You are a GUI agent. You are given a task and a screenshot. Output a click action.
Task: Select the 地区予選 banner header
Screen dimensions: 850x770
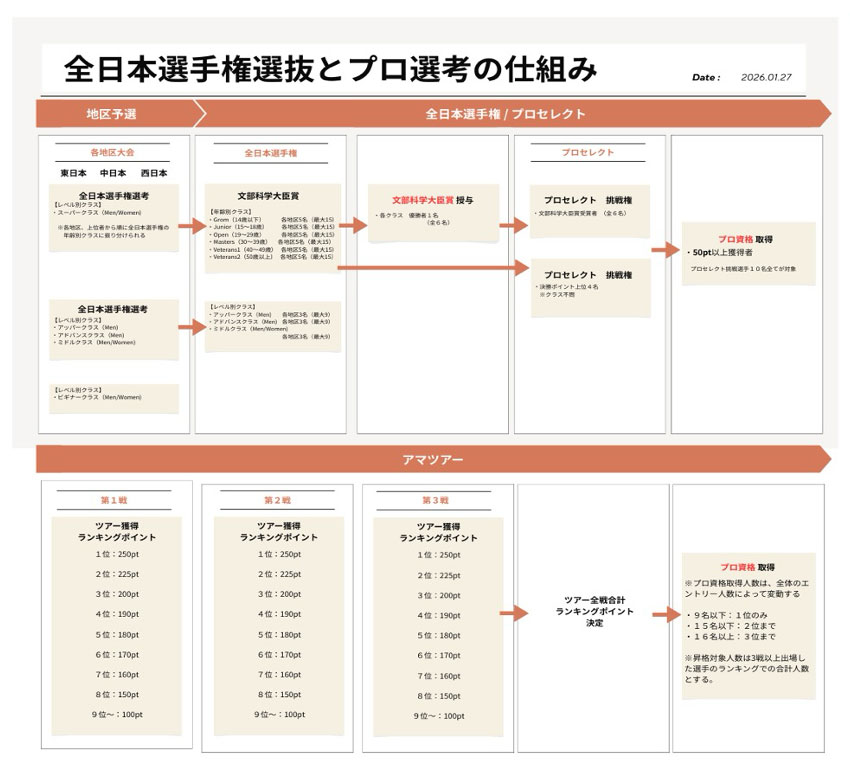pyautogui.click(x=112, y=114)
